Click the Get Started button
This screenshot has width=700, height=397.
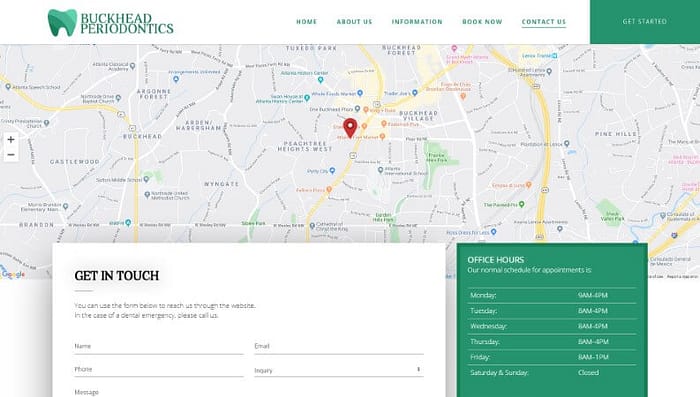(645, 21)
